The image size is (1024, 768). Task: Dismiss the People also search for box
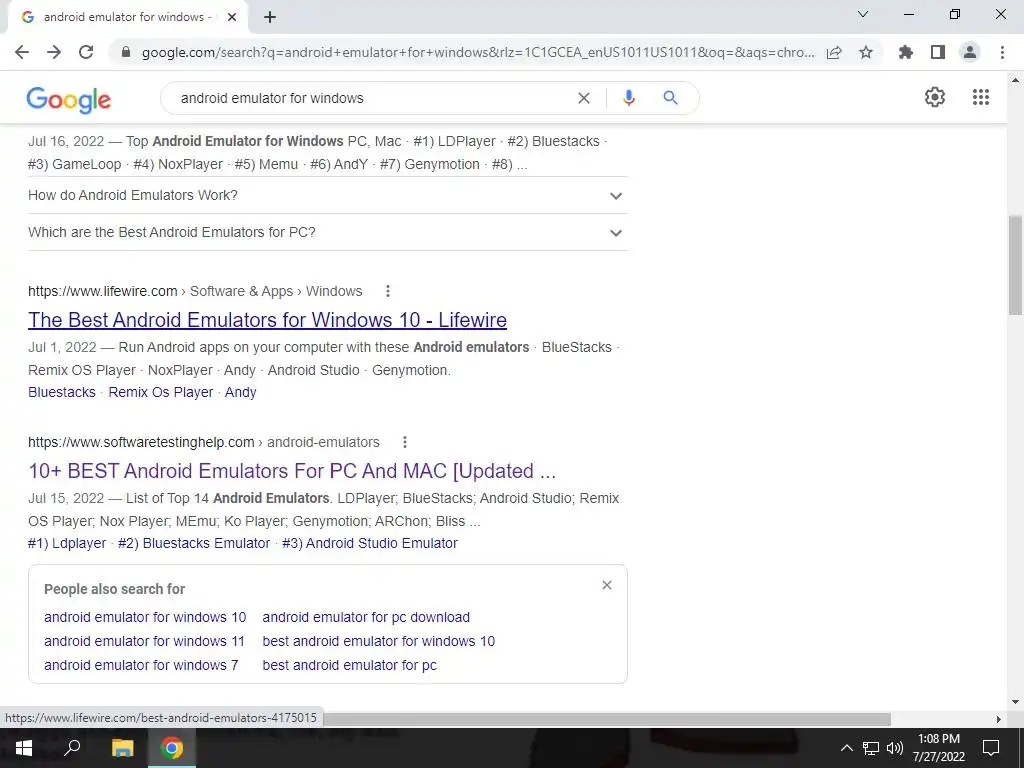pyautogui.click(x=607, y=585)
